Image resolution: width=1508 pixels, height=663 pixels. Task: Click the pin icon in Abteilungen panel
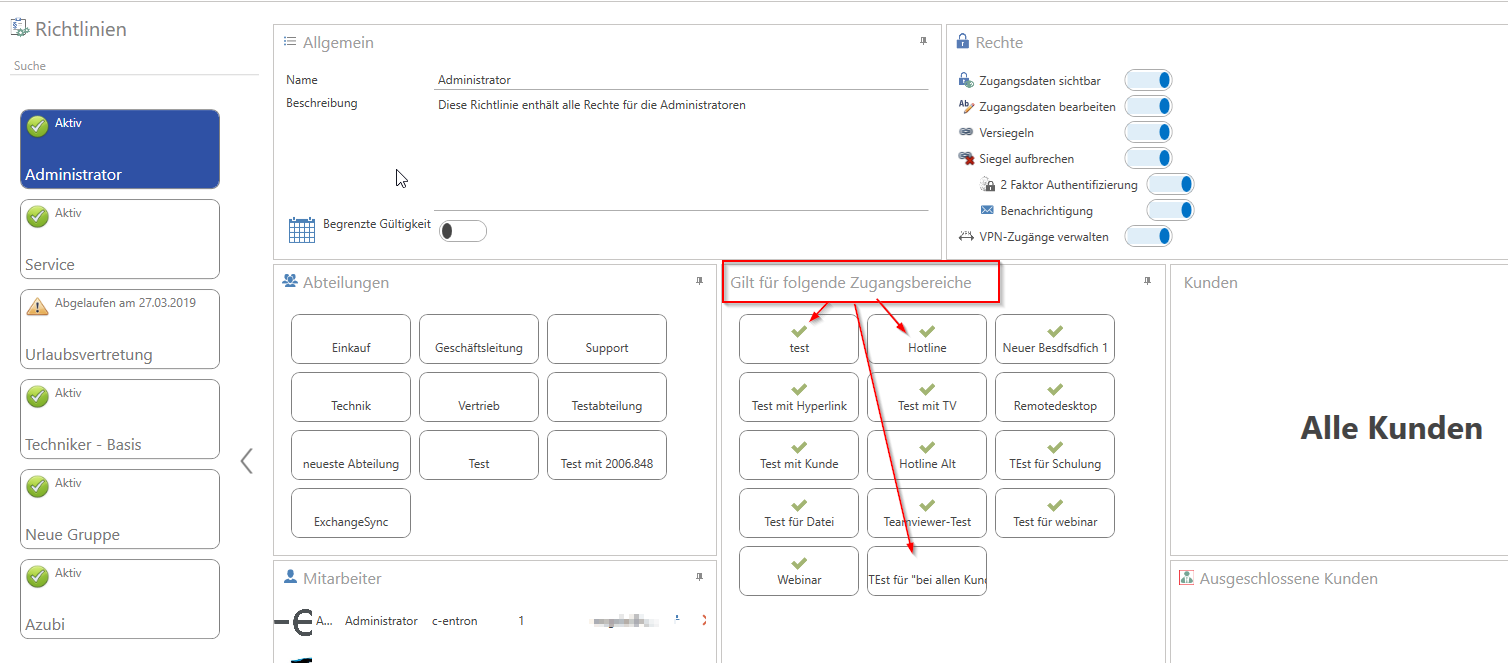pyautogui.click(x=699, y=282)
